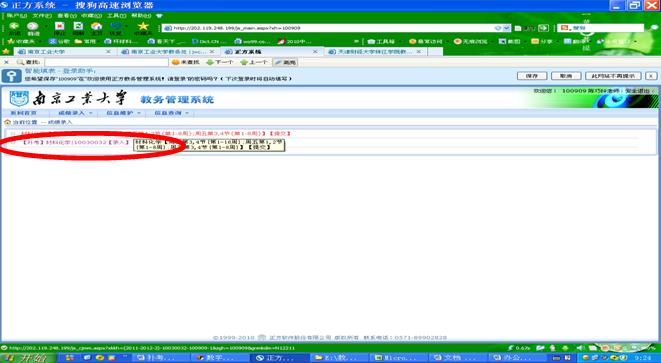661x363 pixels.
Task: Open the 工具 Tools menu
Action: [x=116, y=16]
